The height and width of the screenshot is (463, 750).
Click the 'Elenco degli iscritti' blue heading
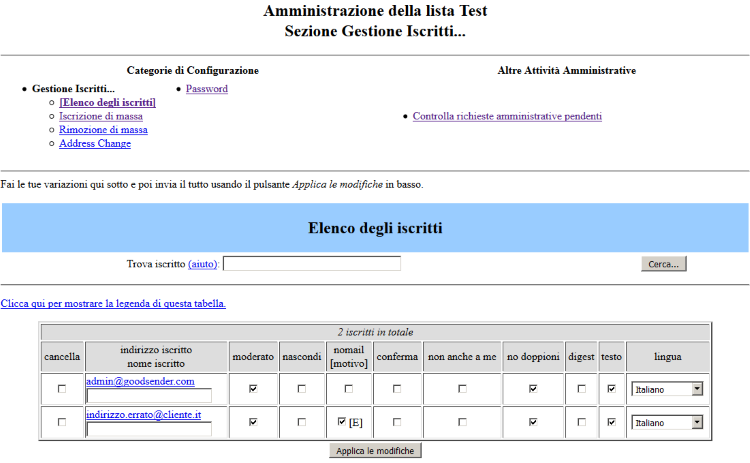coord(375,228)
